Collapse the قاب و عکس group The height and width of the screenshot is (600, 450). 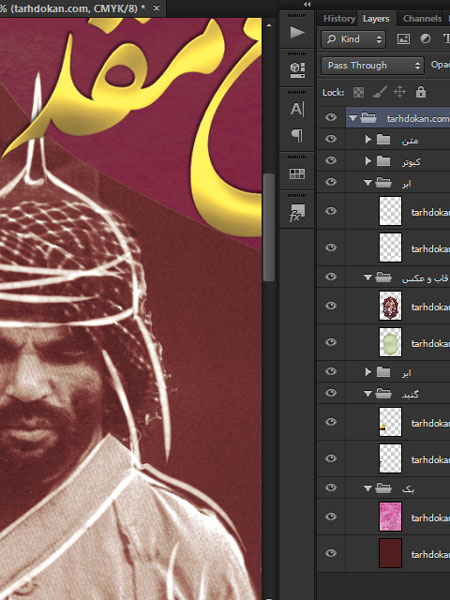(368, 277)
